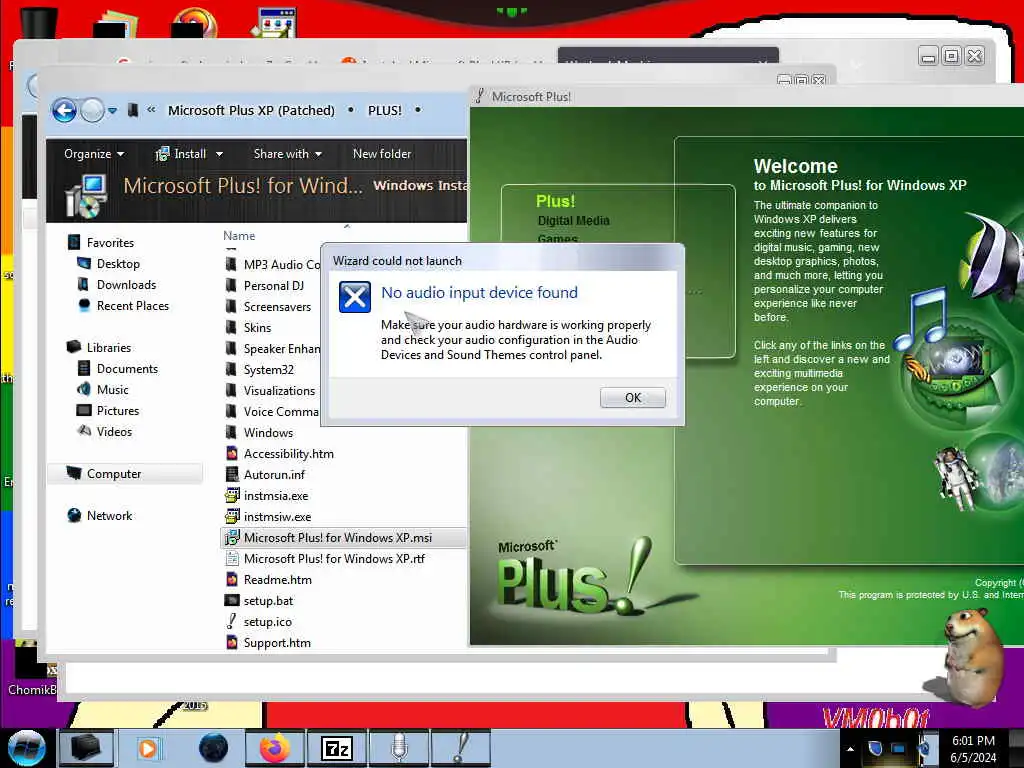
Task: Open the Music library
Action: pos(112,390)
